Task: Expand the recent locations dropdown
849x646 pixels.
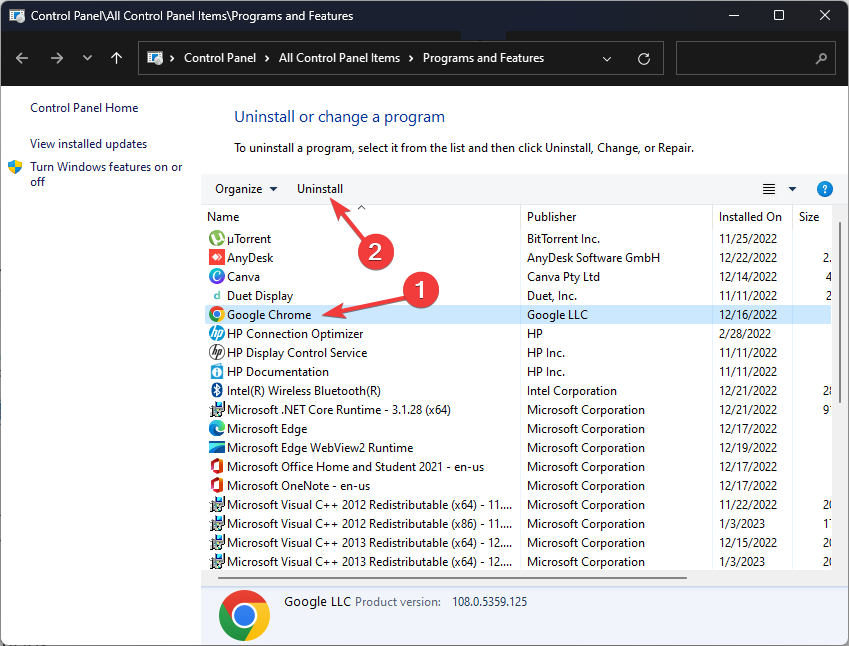Action: coord(87,58)
